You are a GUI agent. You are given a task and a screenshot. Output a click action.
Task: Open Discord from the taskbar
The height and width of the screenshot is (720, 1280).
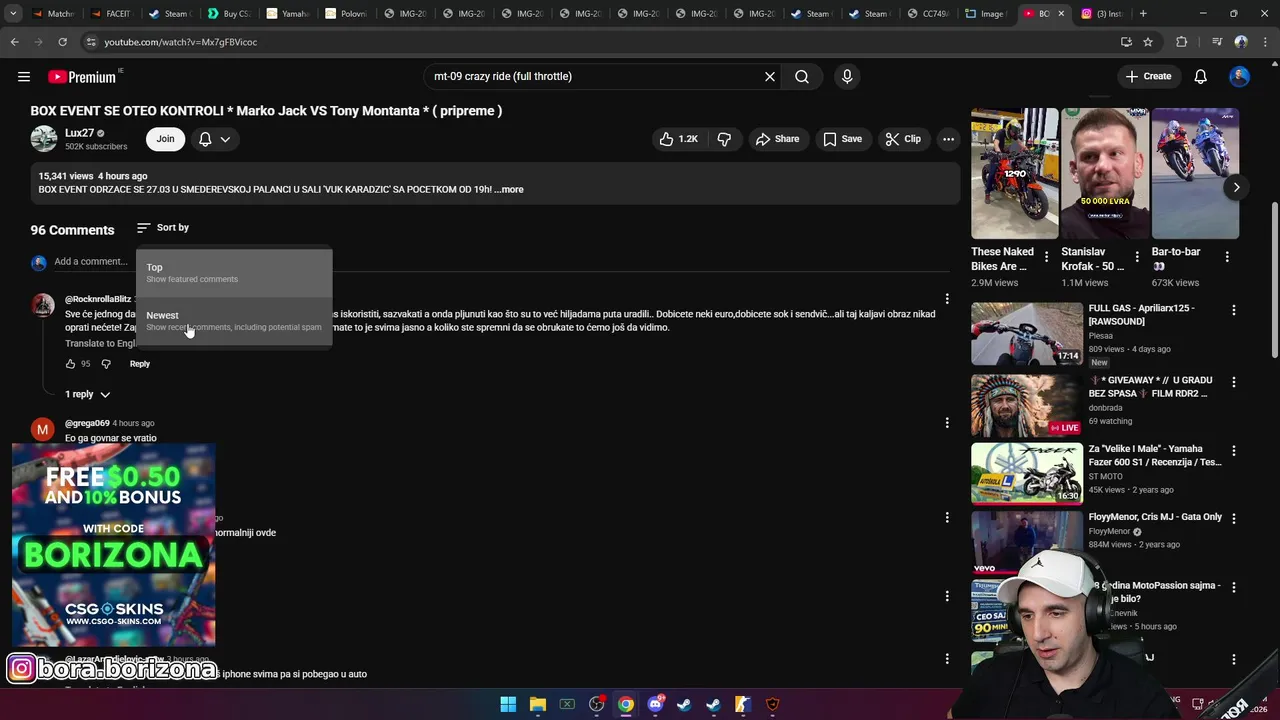[655, 704]
